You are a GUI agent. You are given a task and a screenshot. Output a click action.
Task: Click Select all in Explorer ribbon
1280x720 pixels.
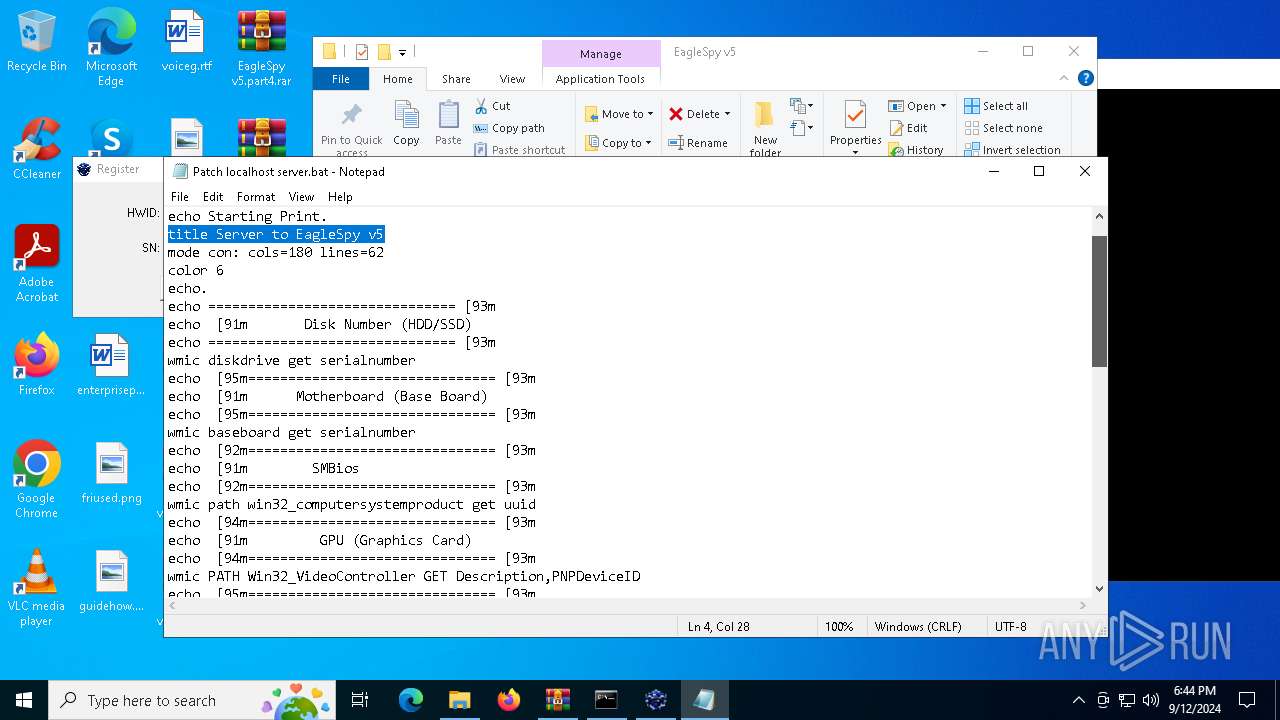click(x=996, y=106)
